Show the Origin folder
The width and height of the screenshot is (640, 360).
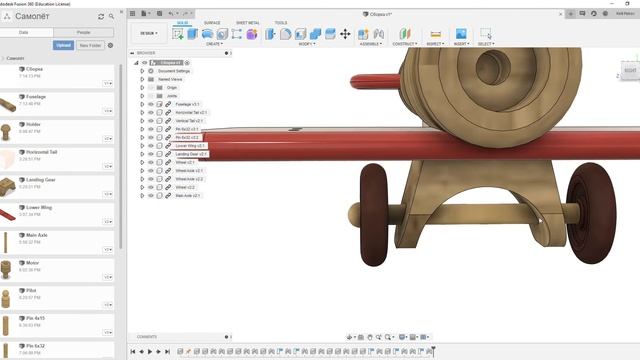(x=151, y=87)
